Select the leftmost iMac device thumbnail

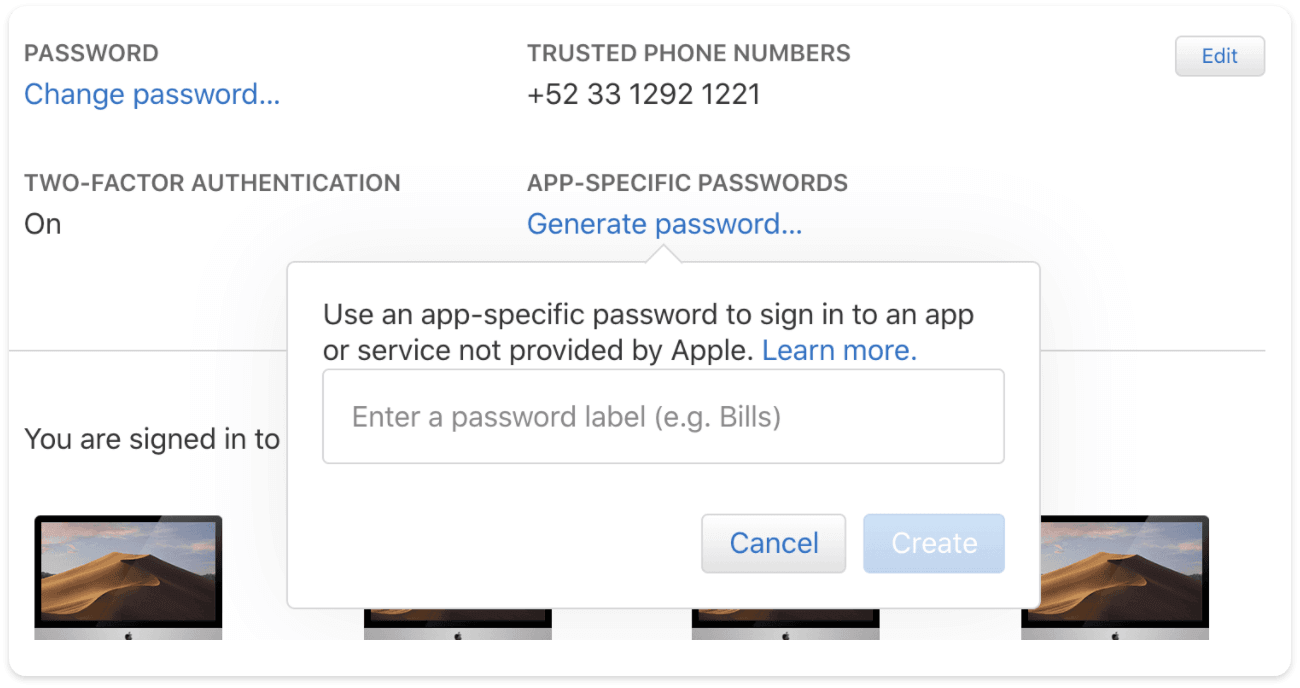128,577
